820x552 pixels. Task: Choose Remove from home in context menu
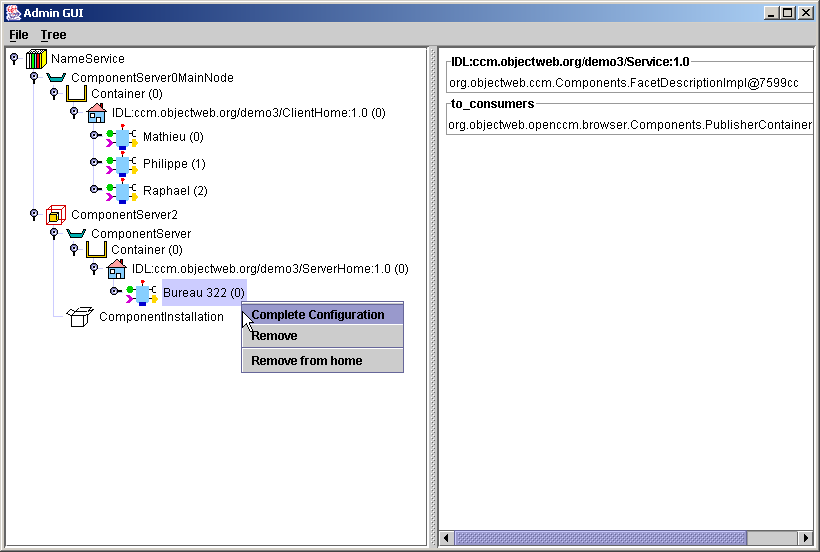pos(322,361)
